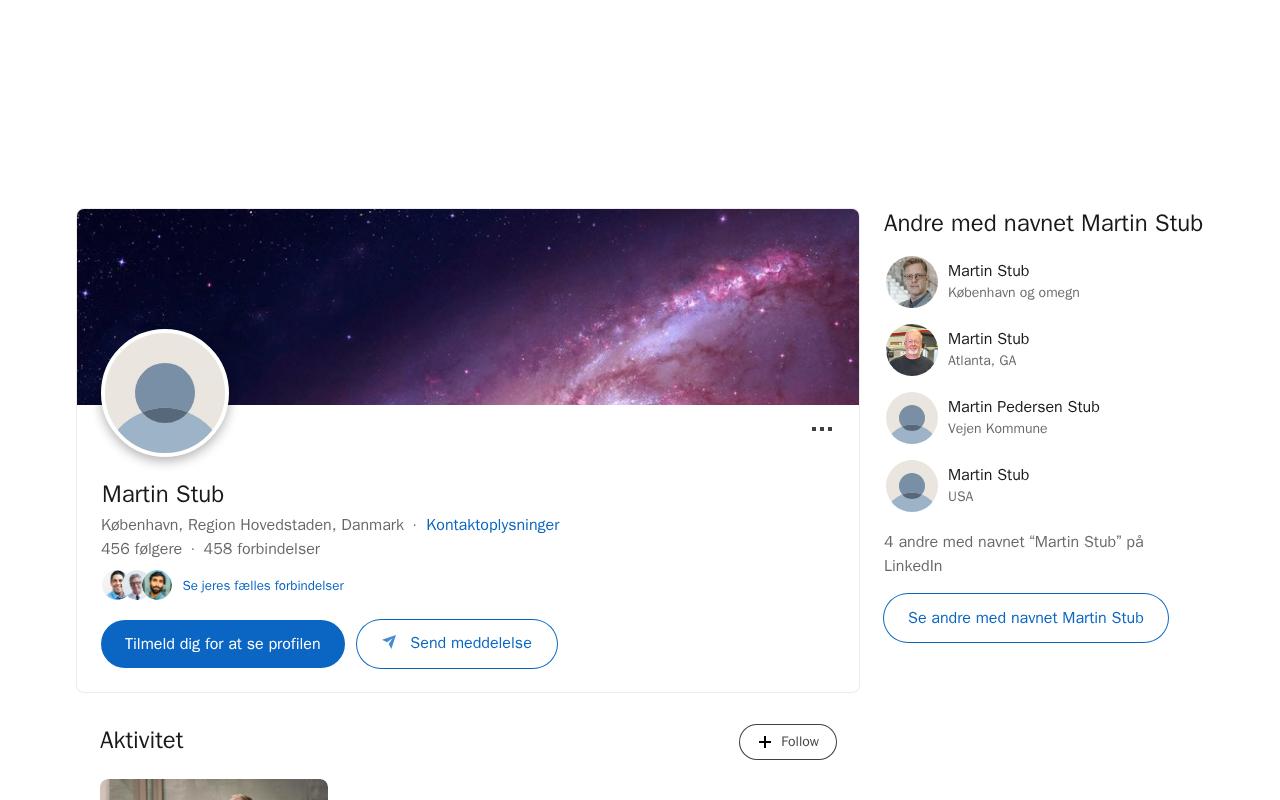This screenshot has height=800, width=1280.
Task: Click Tilmeld dig for at se profilen
Action: (223, 644)
